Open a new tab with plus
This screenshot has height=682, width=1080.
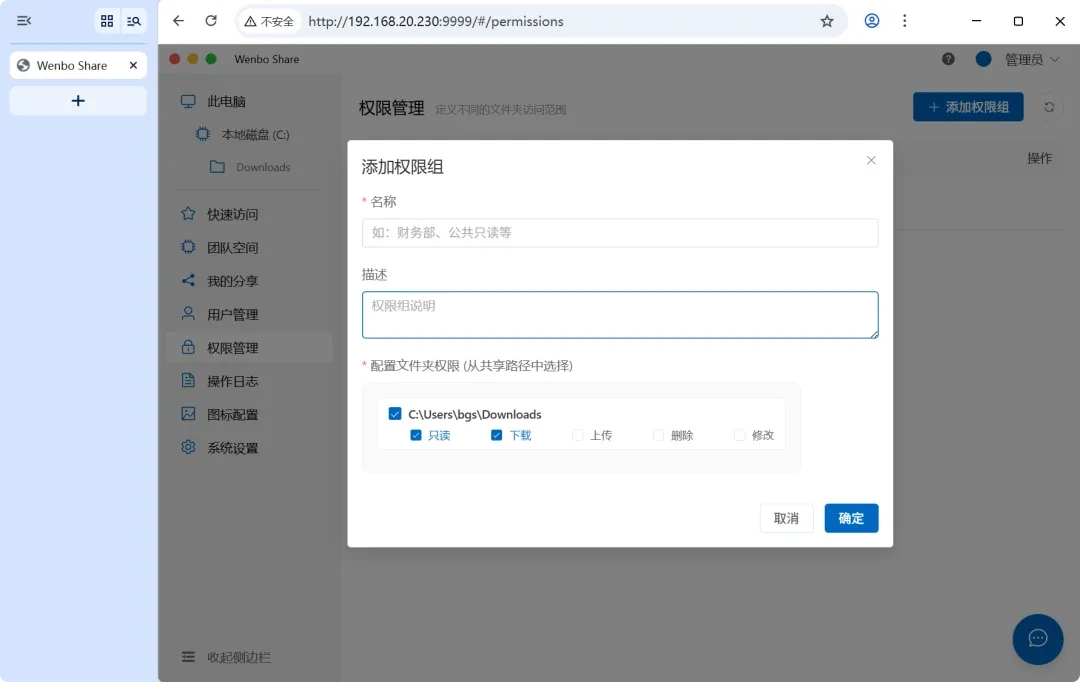[78, 101]
